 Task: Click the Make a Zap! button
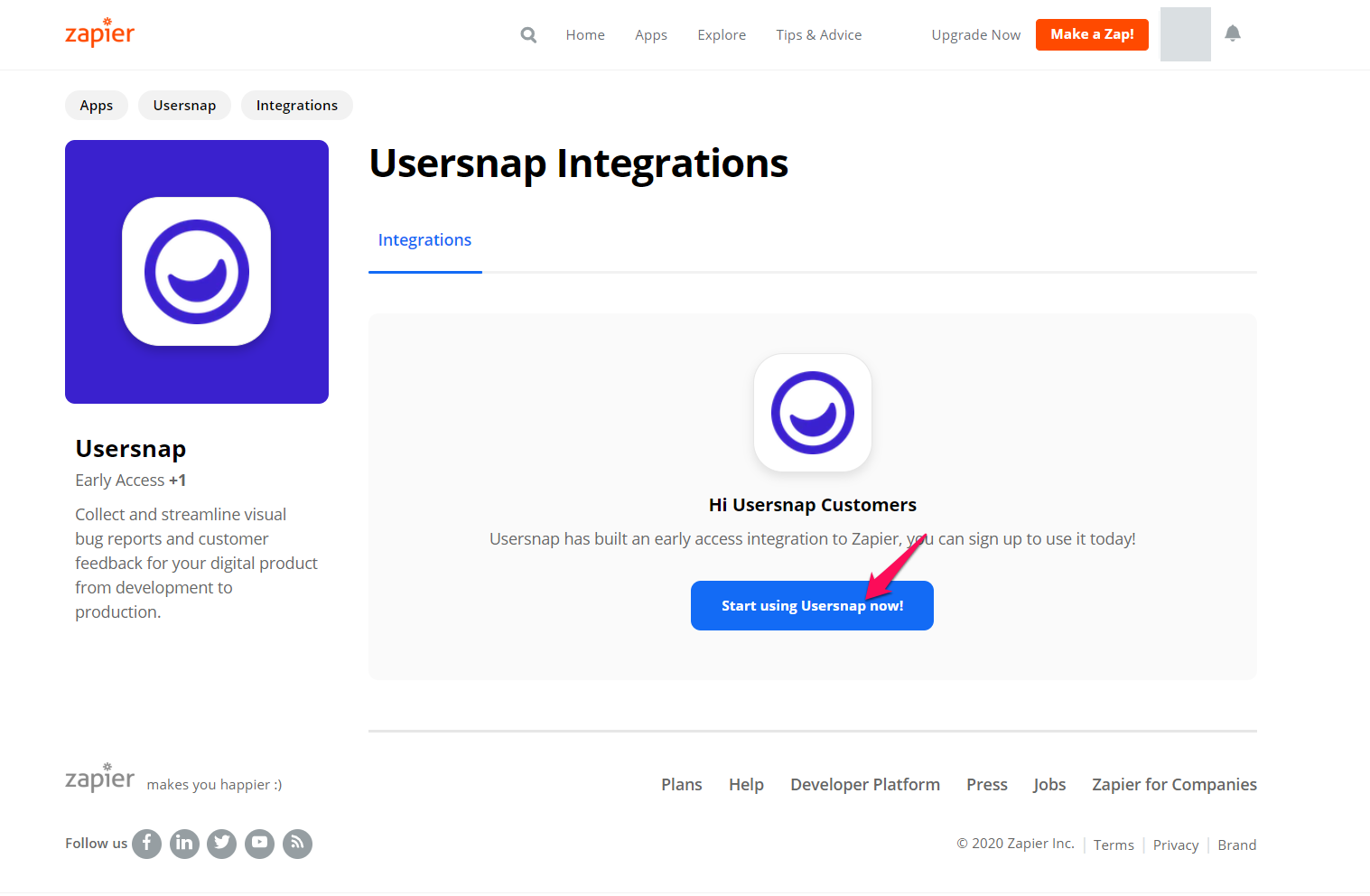pyautogui.click(x=1092, y=34)
